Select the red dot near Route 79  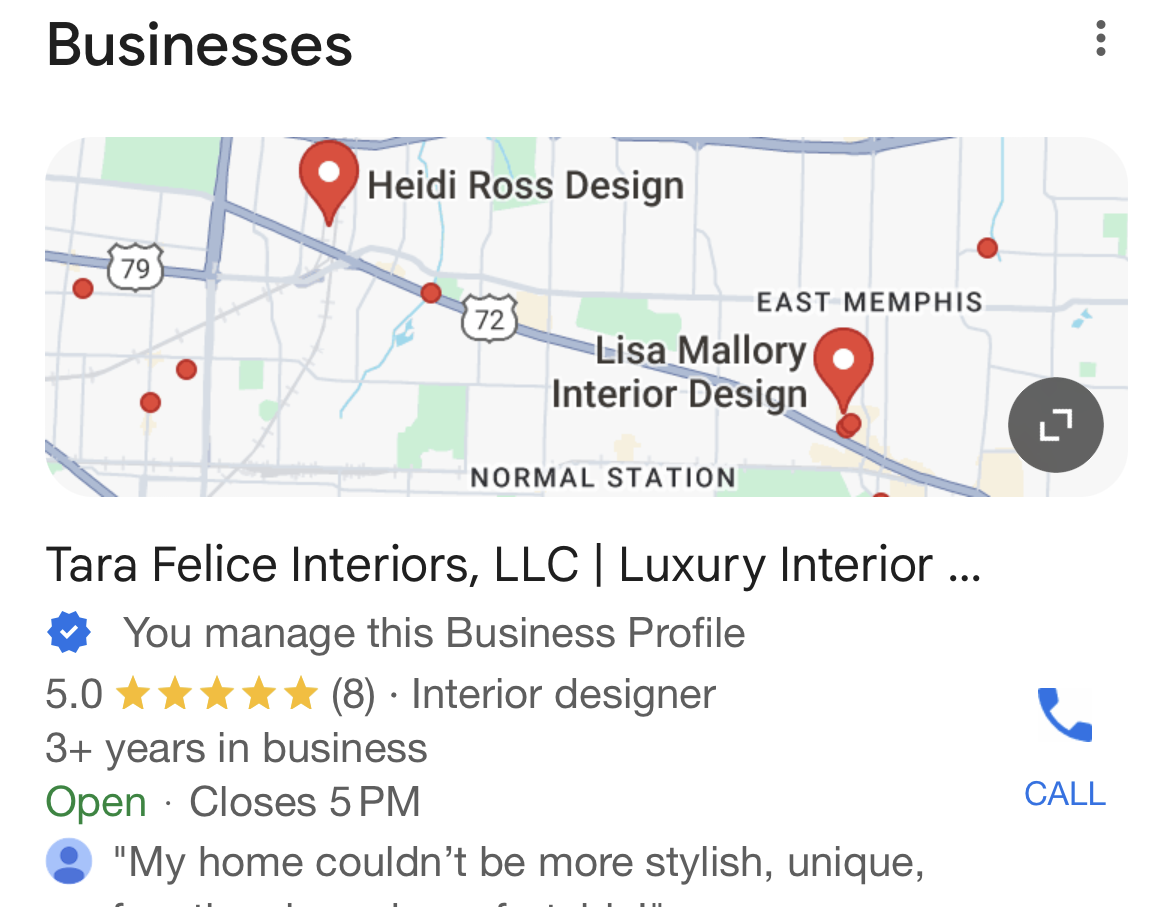pyautogui.click(x=82, y=288)
